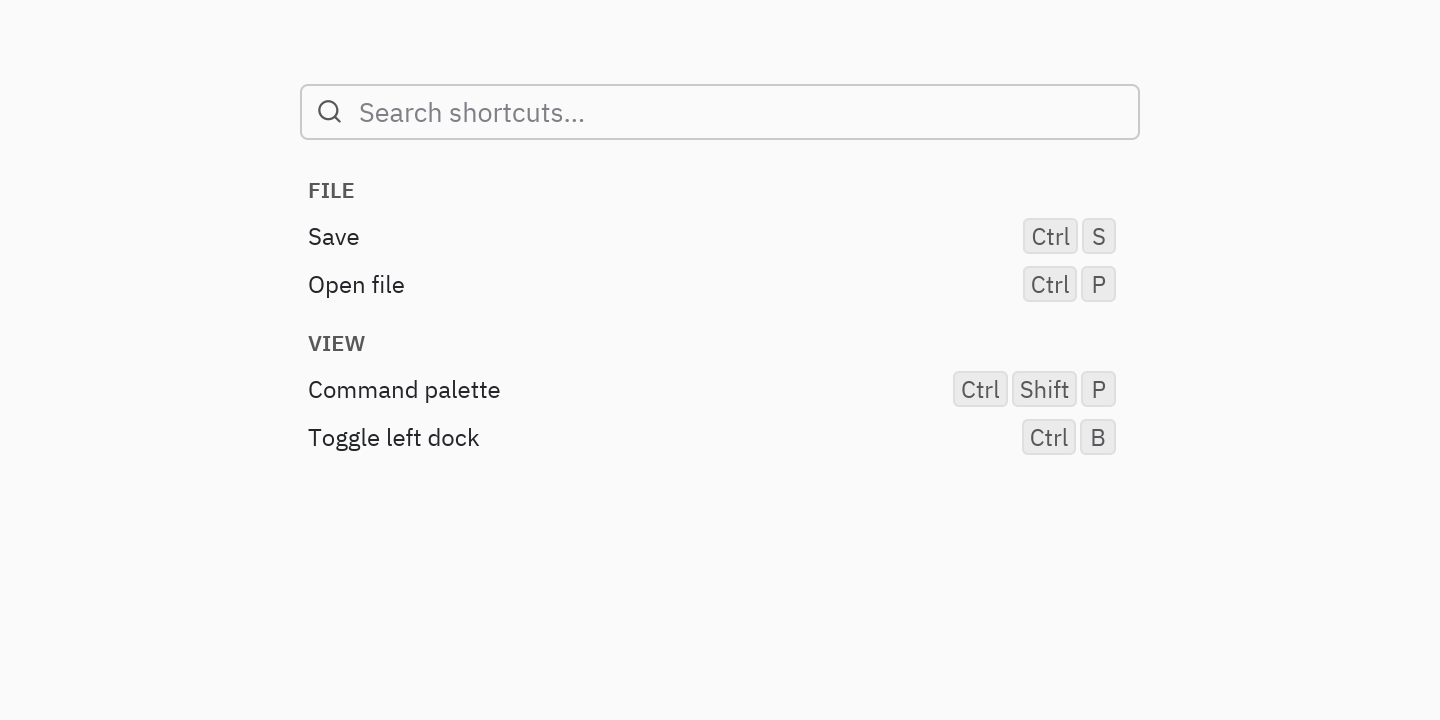Click the Ctrl key badge beside Open file

(1050, 285)
